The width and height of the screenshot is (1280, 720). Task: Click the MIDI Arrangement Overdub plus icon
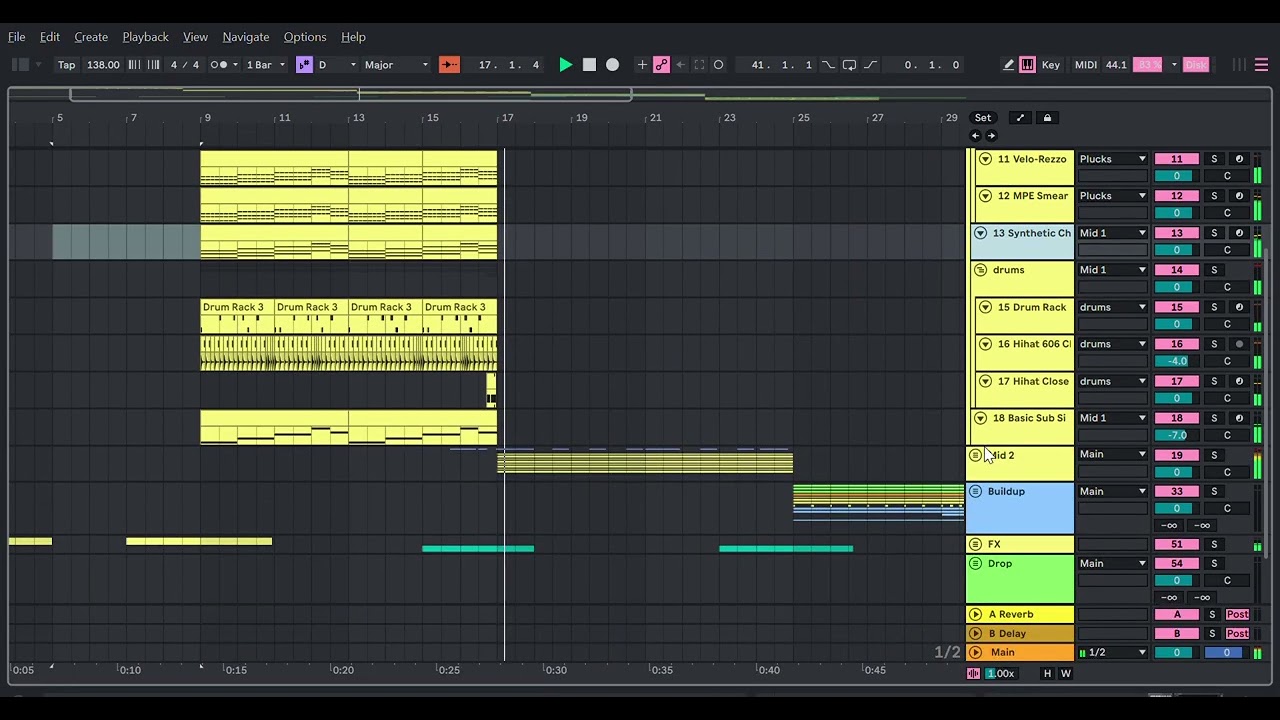(642, 65)
